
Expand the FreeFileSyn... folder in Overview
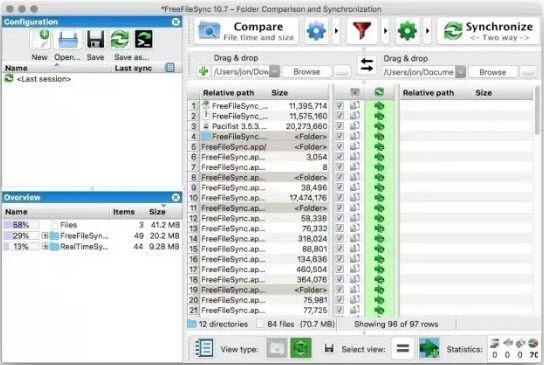(x=45, y=236)
